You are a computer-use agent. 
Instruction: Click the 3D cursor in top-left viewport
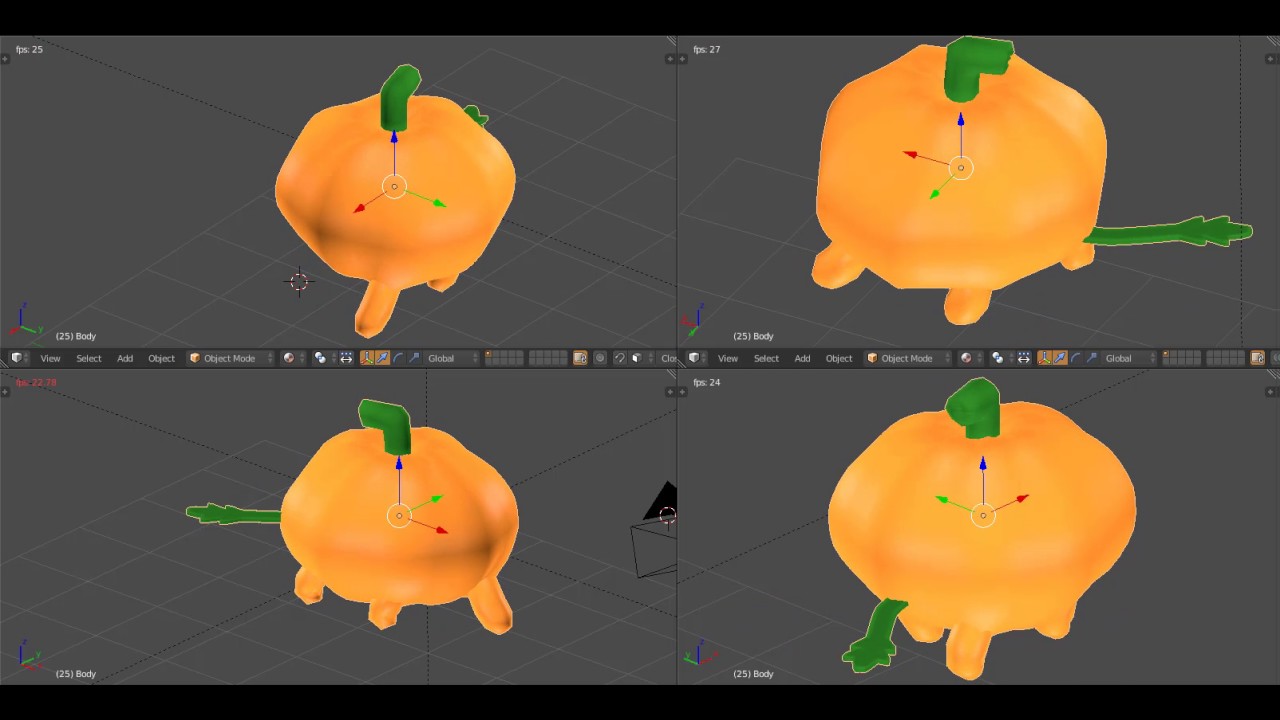(299, 282)
